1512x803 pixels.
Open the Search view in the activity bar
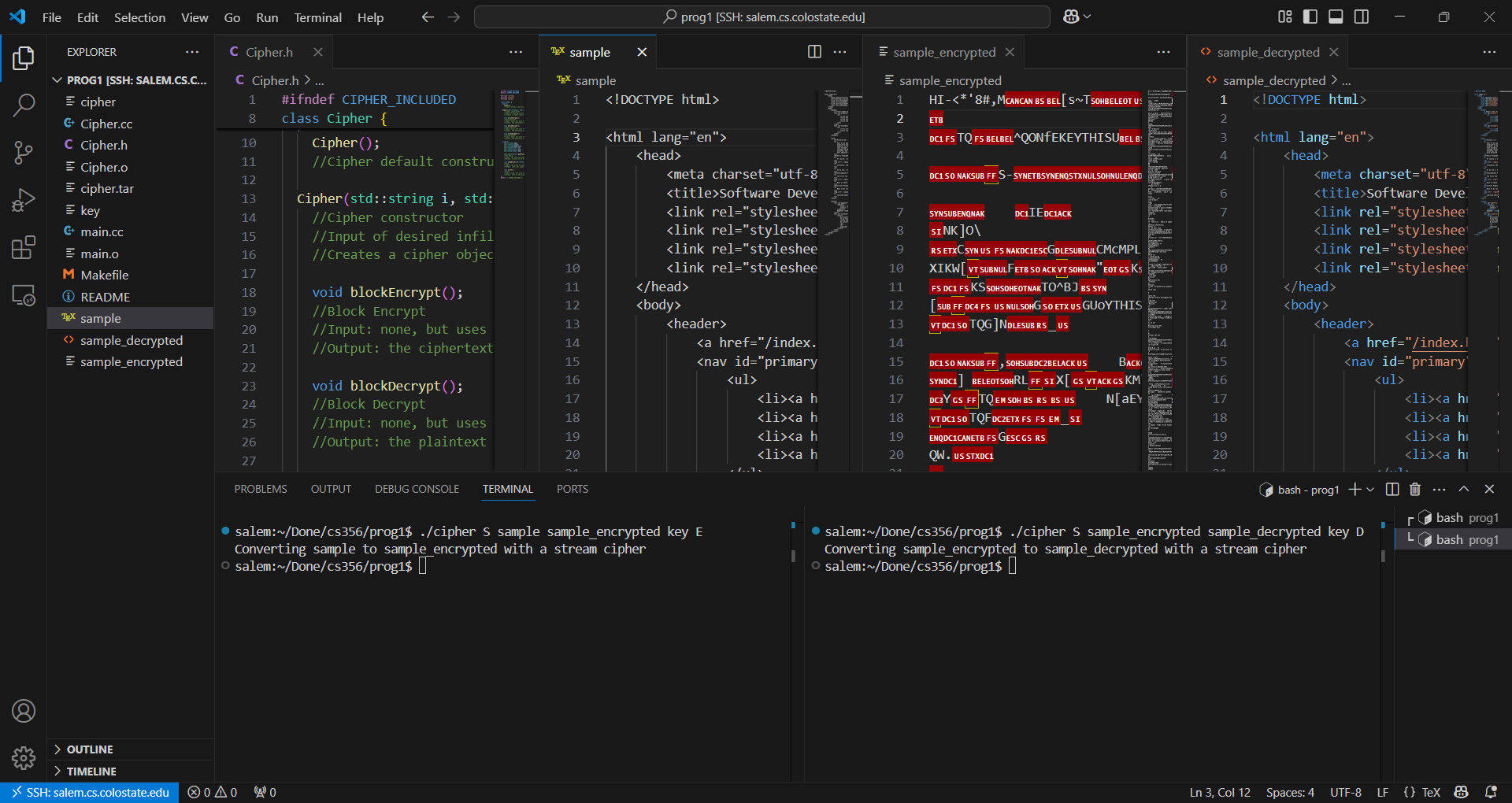24,105
